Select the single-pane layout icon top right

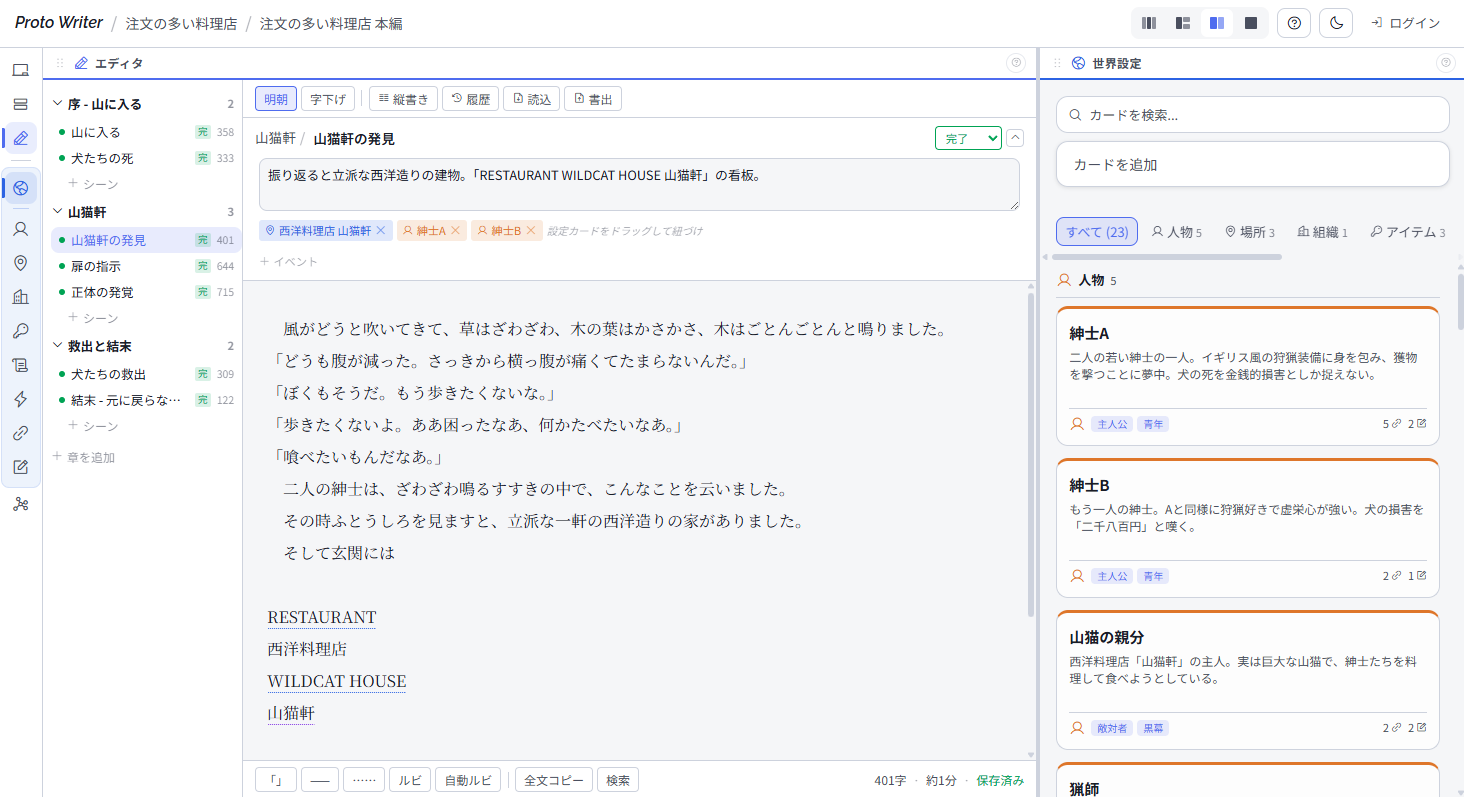point(1250,22)
